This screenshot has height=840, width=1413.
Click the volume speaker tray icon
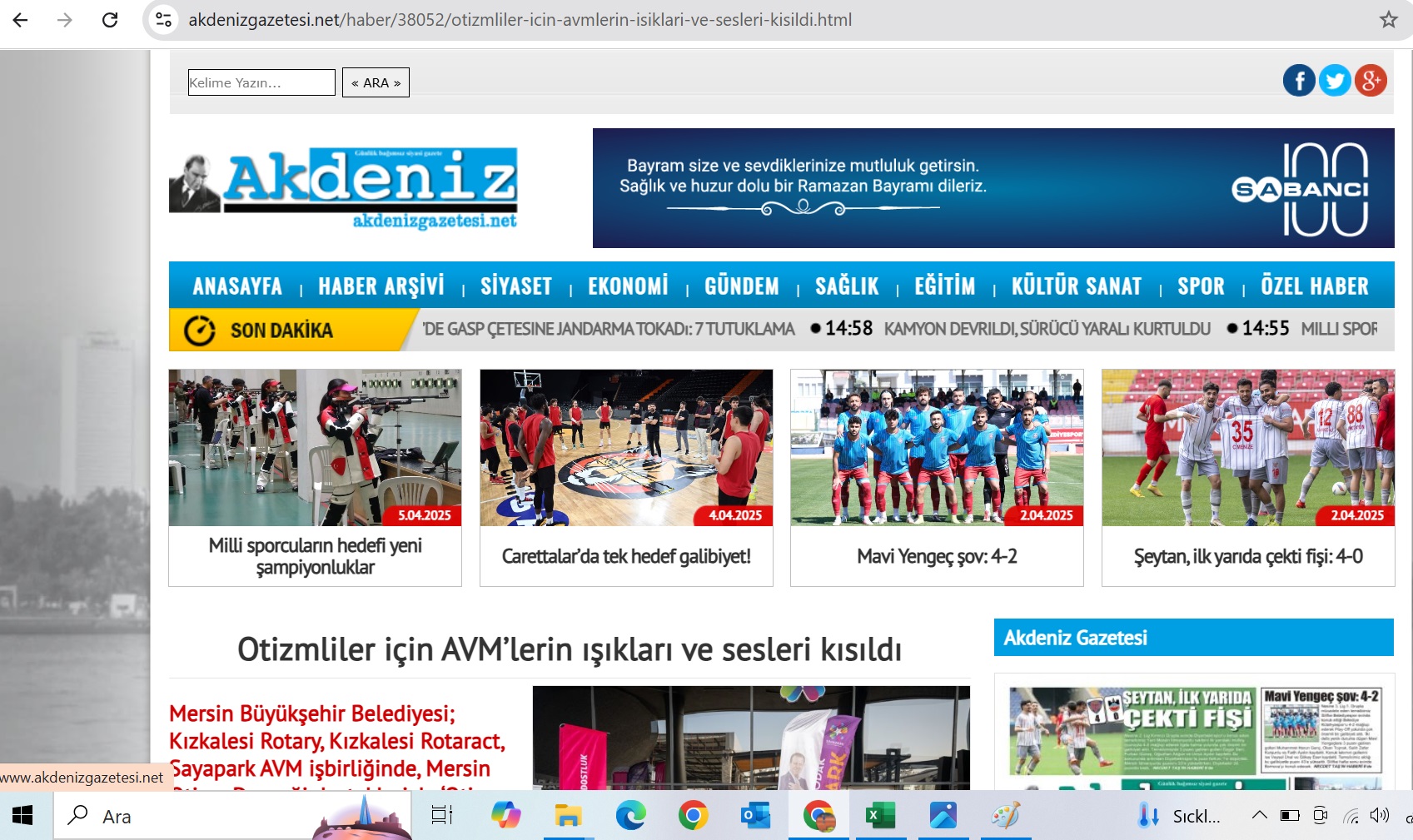[x=1380, y=816]
